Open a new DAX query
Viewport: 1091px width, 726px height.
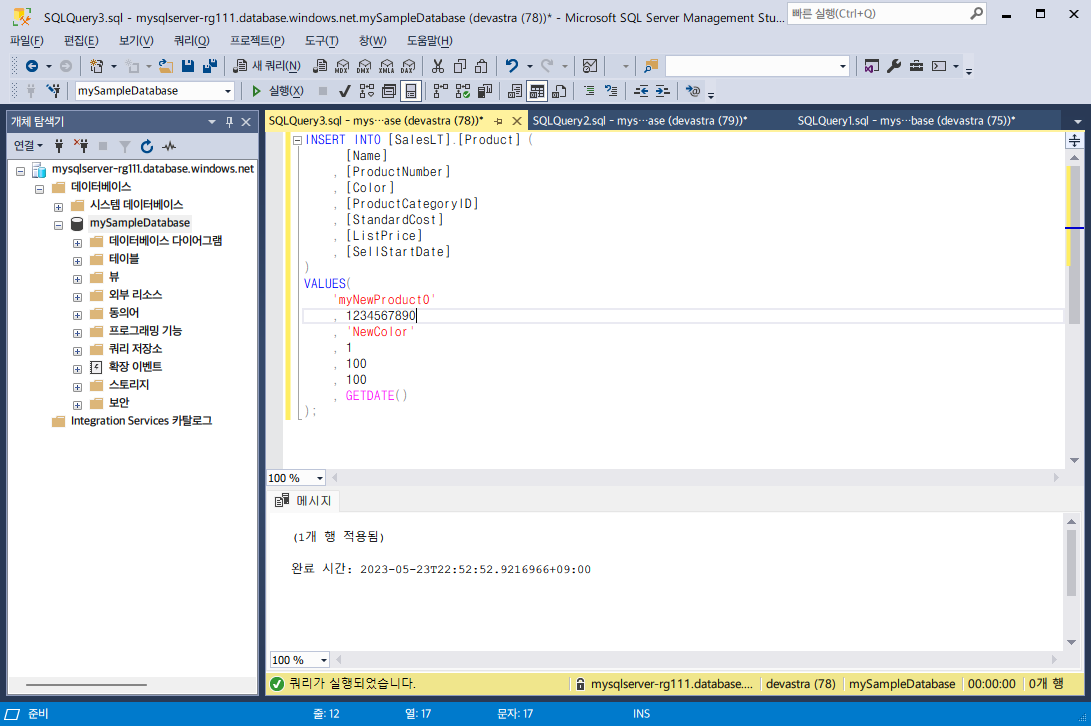(x=408, y=66)
